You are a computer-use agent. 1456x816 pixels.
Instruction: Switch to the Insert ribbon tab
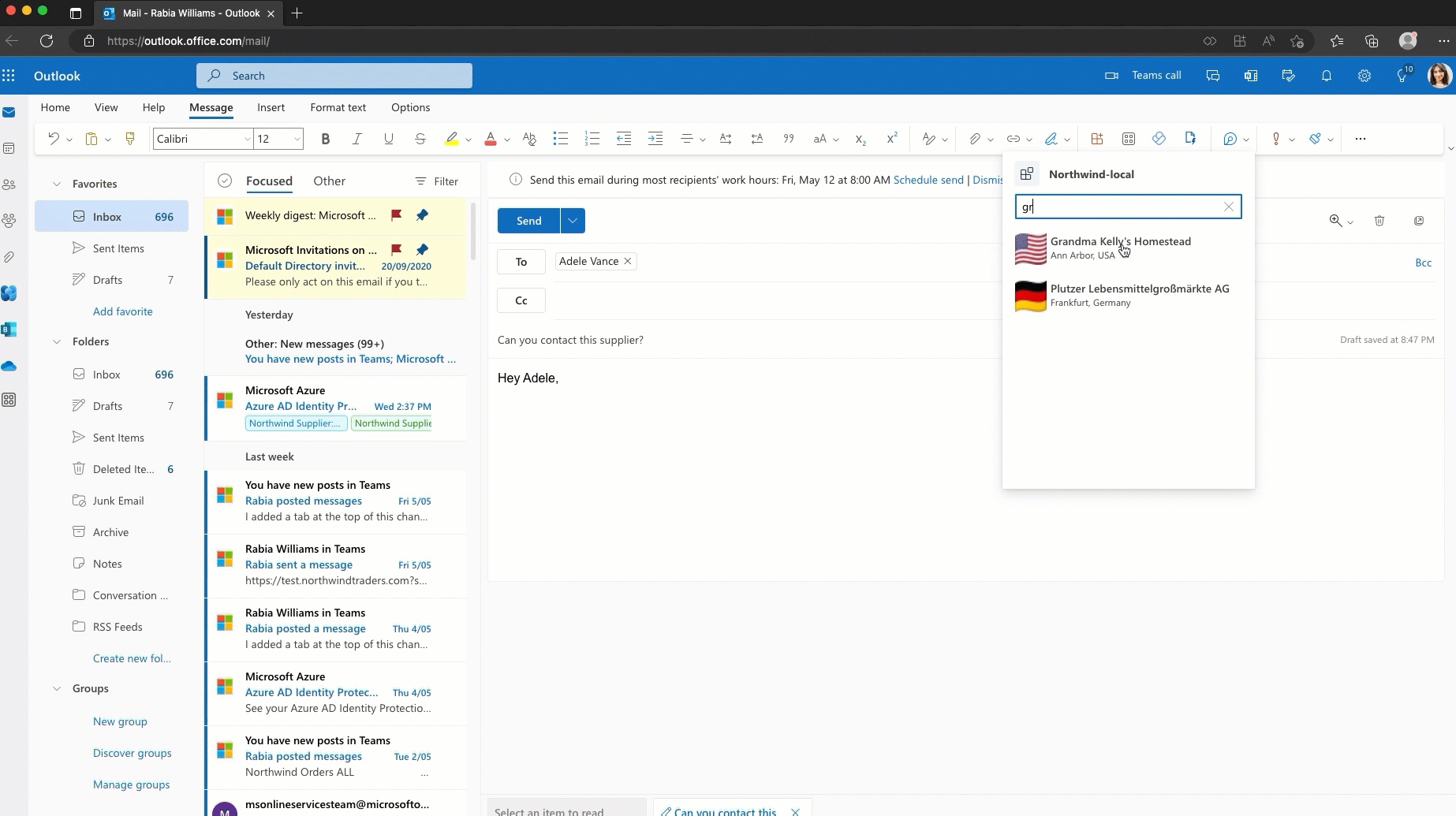(271, 107)
